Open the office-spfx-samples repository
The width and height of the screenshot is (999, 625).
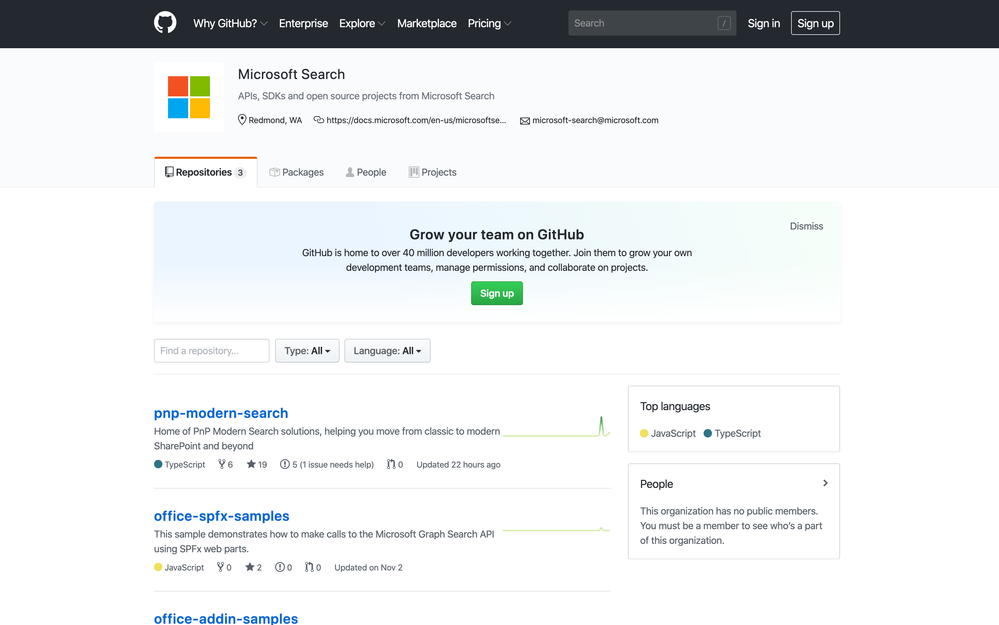[x=222, y=515]
